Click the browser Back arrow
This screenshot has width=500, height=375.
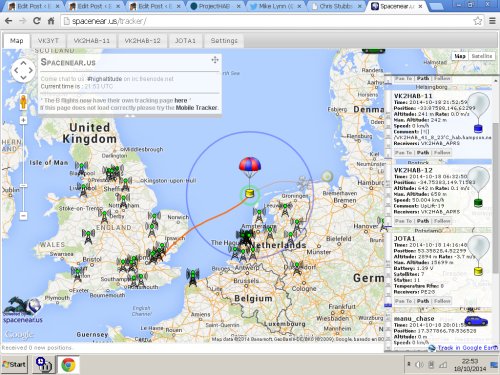click(x=9, y=21)
